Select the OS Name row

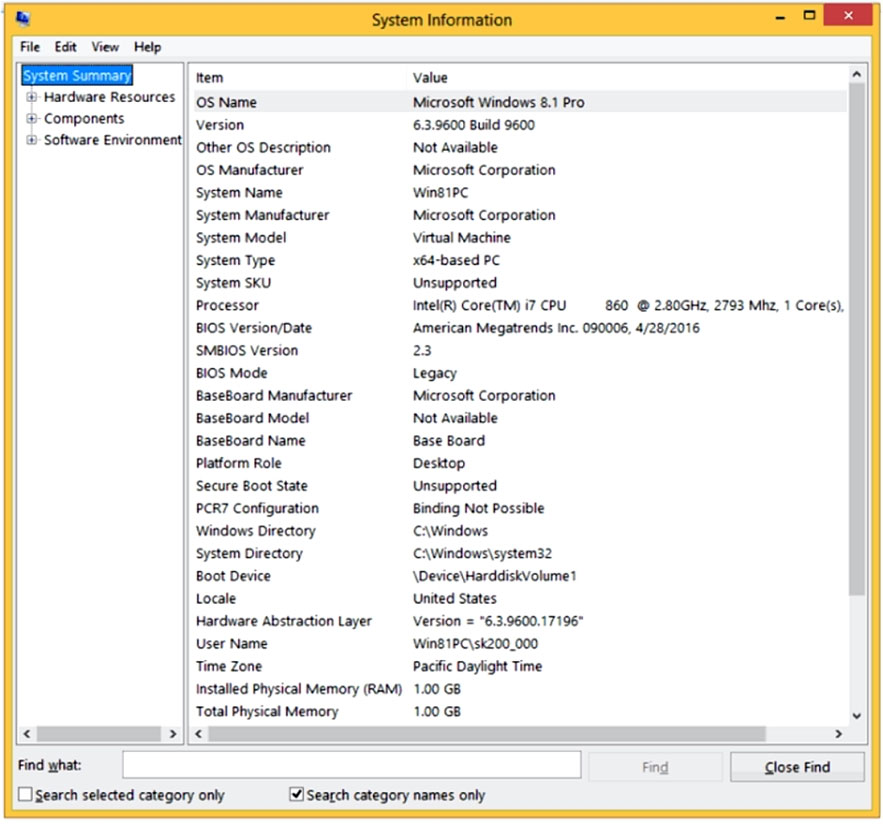[518, 102]
